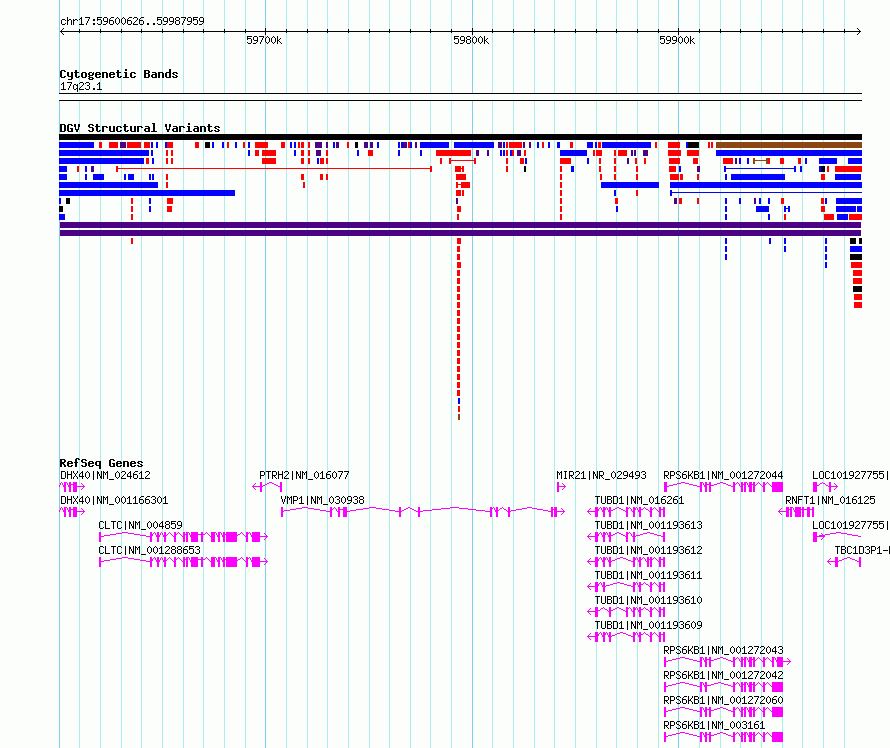Select gene label RPS6KB1|NM_001272060
The height and width of the screenshot is (748, 890).
tap(723, 700)
